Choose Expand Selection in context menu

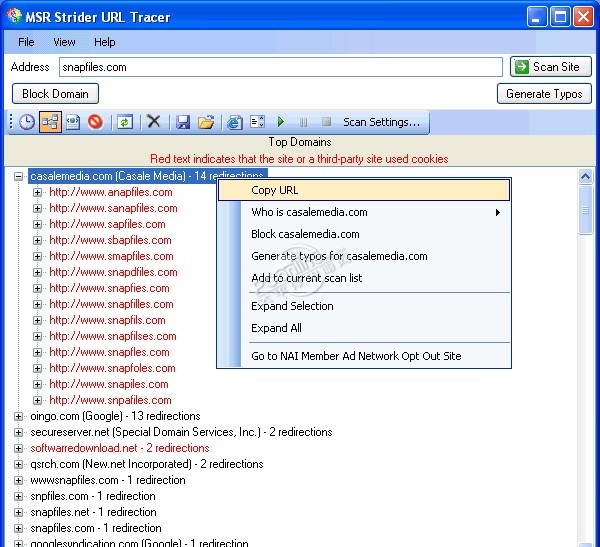364,306
